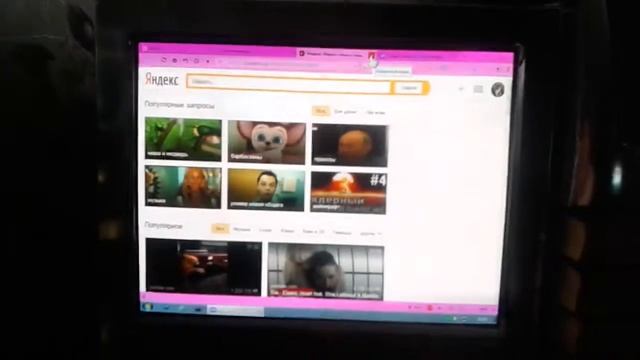Open popular video with red caption banner

click(325, 271)
